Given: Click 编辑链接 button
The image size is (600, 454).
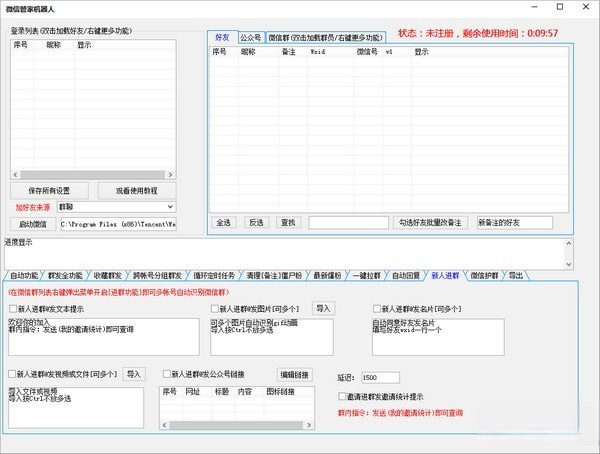Looking at the screenshot, I should click(294, 375).
